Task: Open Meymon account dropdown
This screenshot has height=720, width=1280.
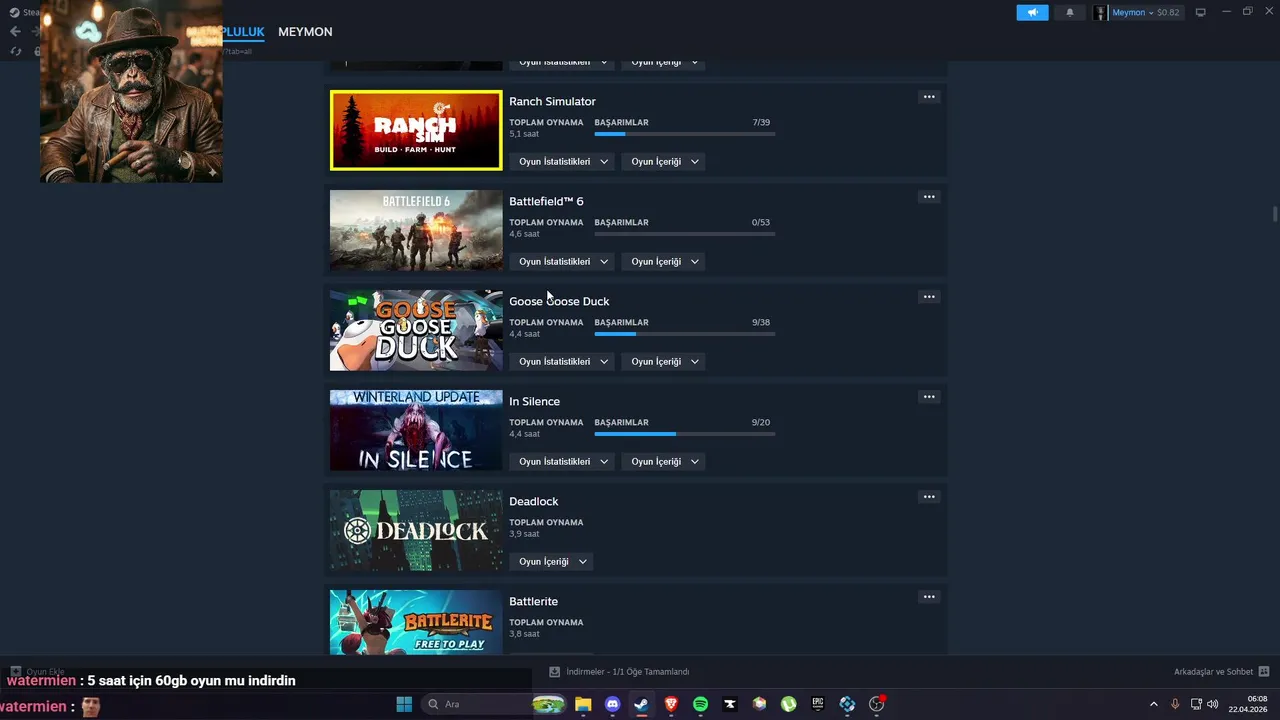Action: pyautogui.click(x=1146, y=12)
